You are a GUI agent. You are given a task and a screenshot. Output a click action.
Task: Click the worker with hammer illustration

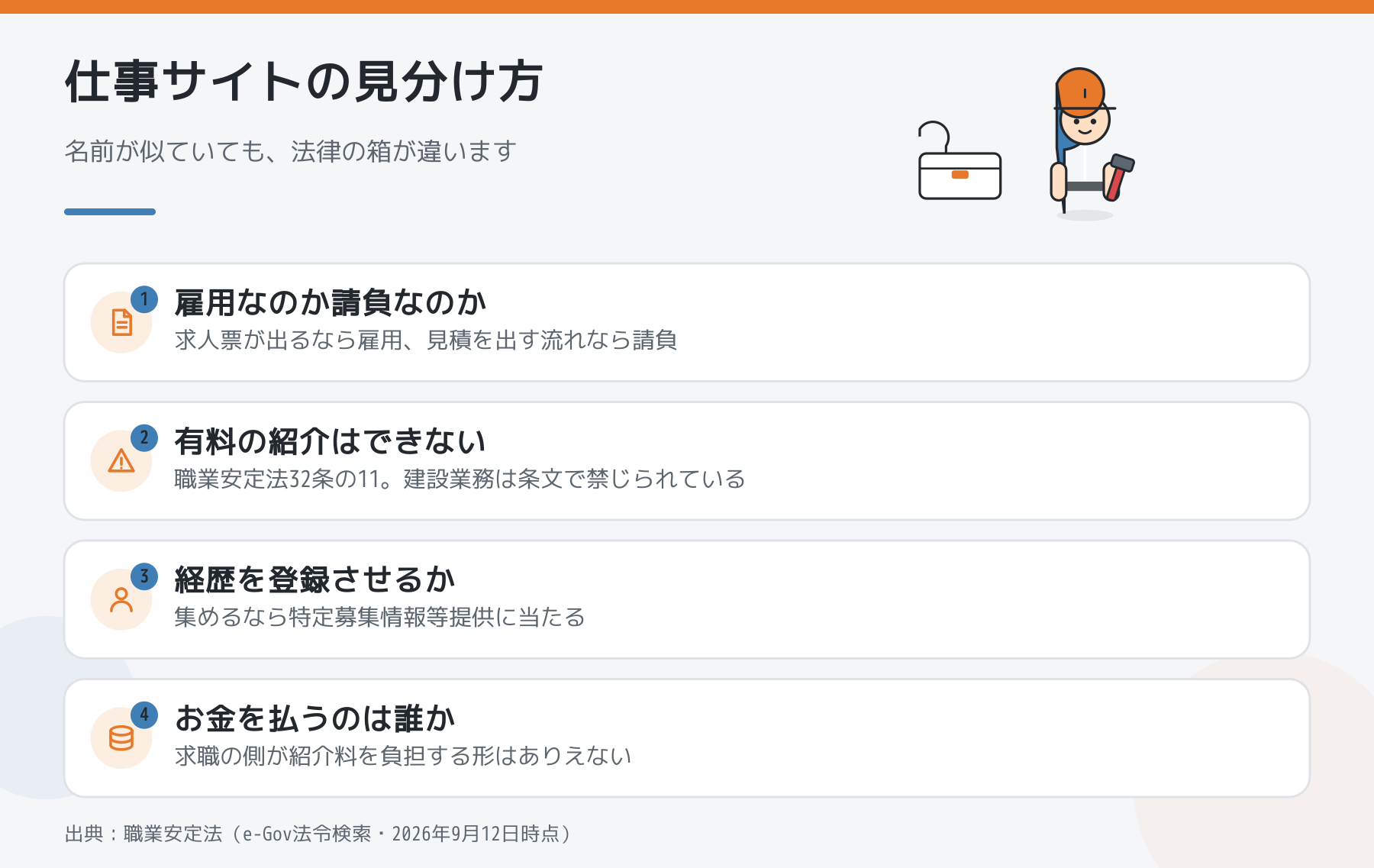(x=1092, y=143)
